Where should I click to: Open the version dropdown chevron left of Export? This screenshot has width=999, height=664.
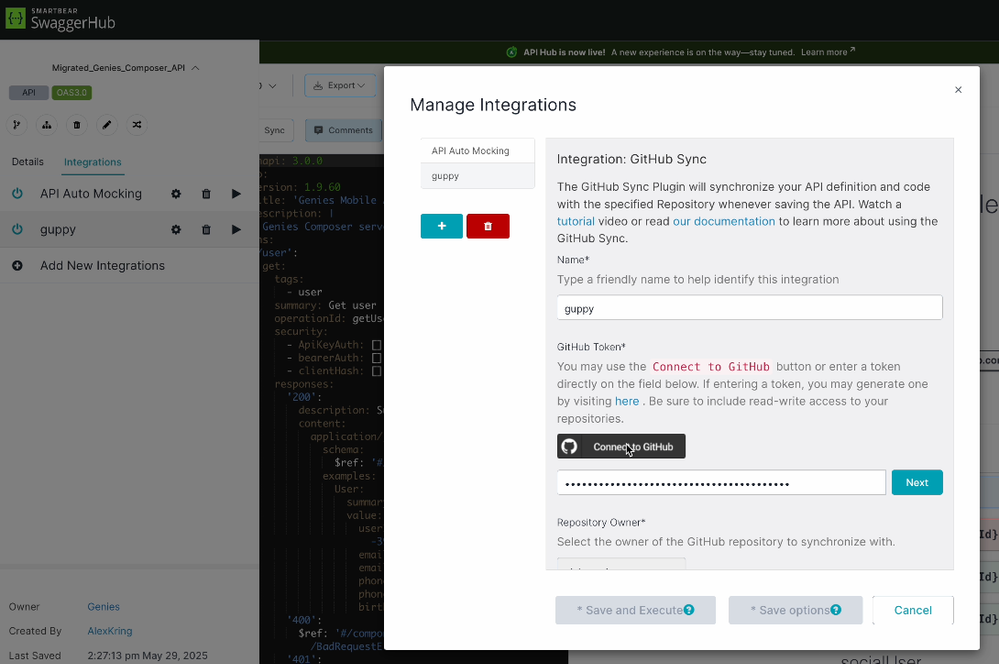(x=273, y=85)
